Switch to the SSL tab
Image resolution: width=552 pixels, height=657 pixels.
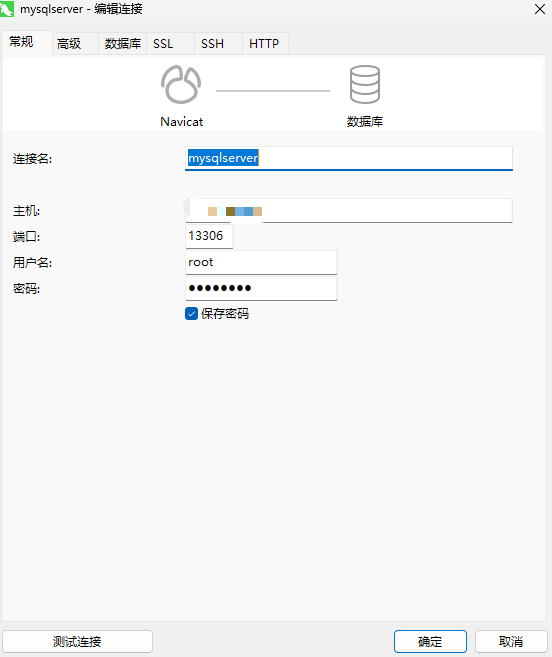click(170, 44)
